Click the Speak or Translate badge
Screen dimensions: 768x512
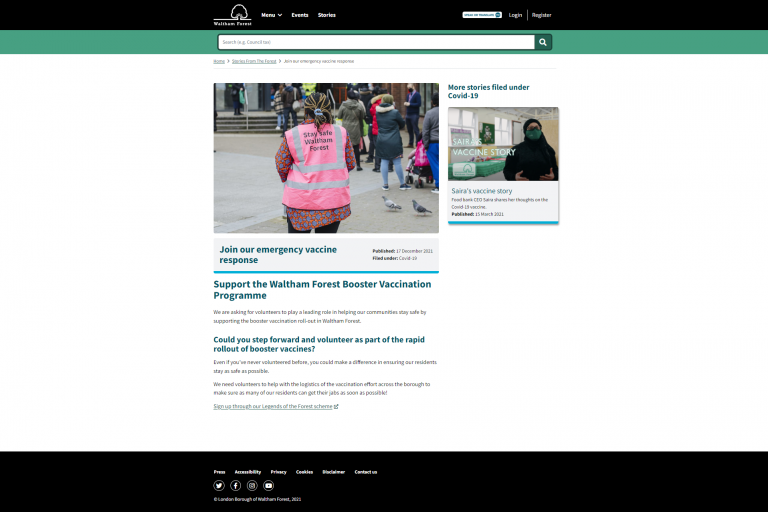482,15
